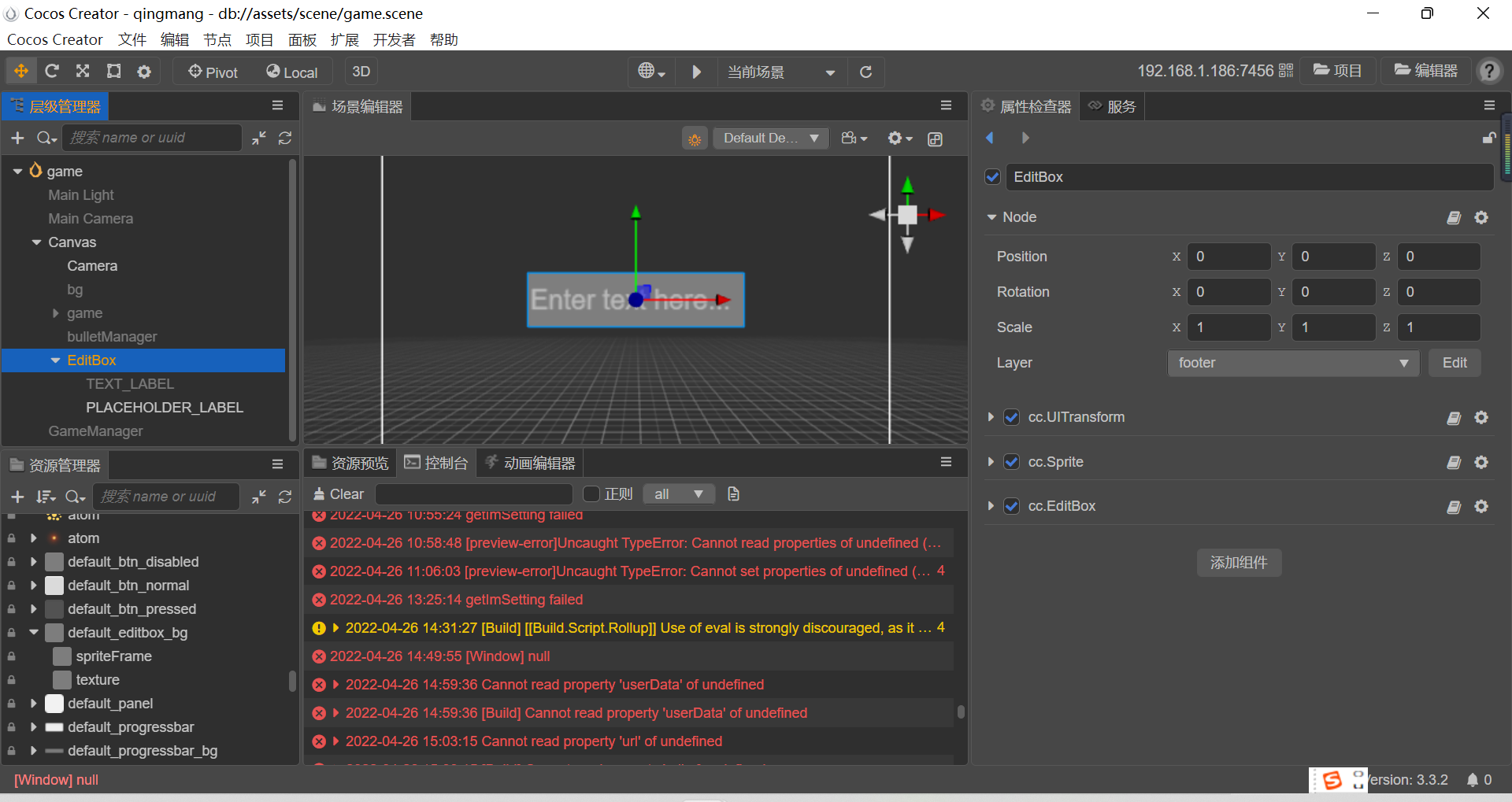1512x802 pixels.
Task: Select the Scale transform tool
Action: [83, 72]
